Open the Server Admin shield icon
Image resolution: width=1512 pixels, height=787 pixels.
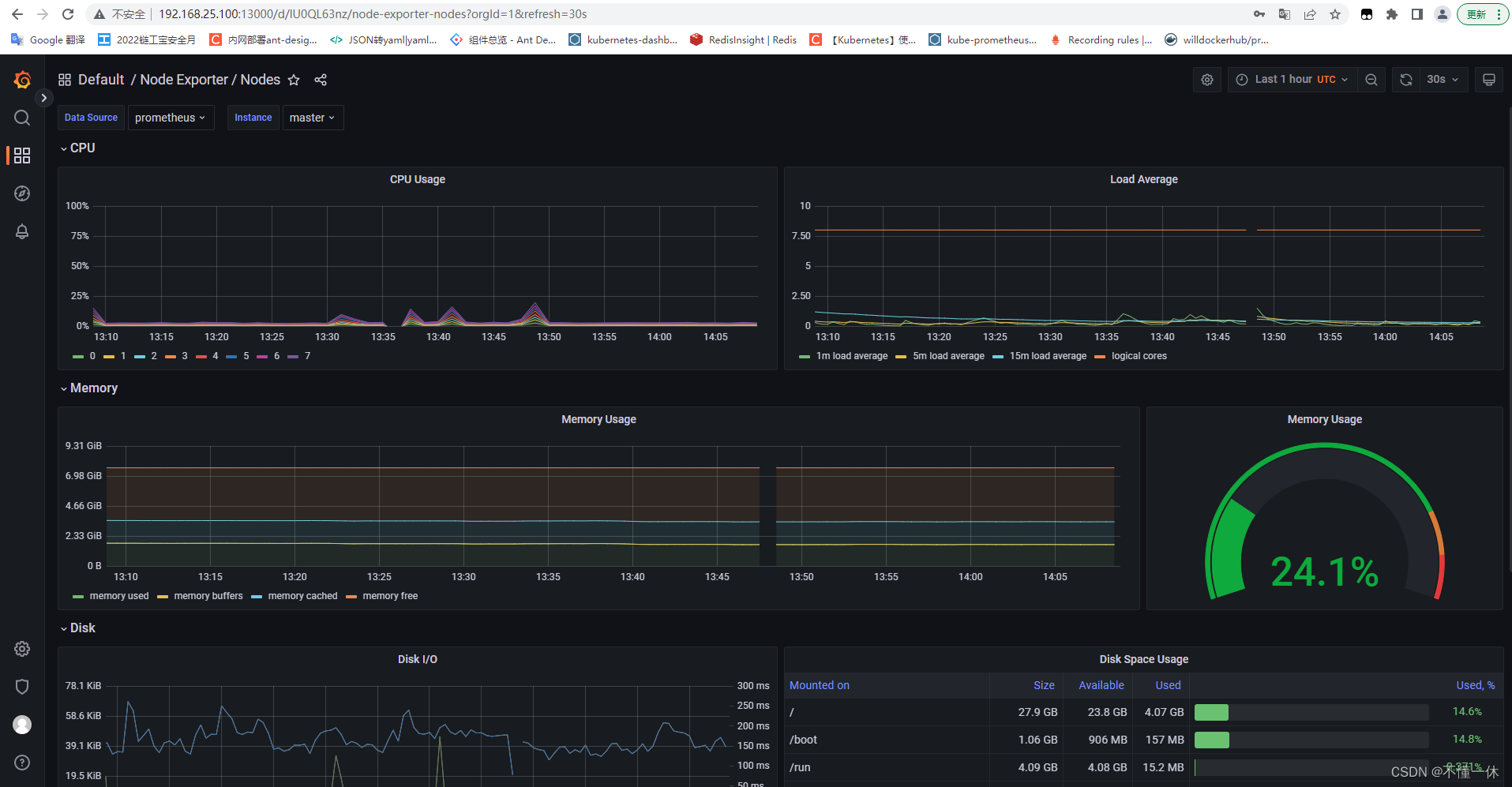22,687
